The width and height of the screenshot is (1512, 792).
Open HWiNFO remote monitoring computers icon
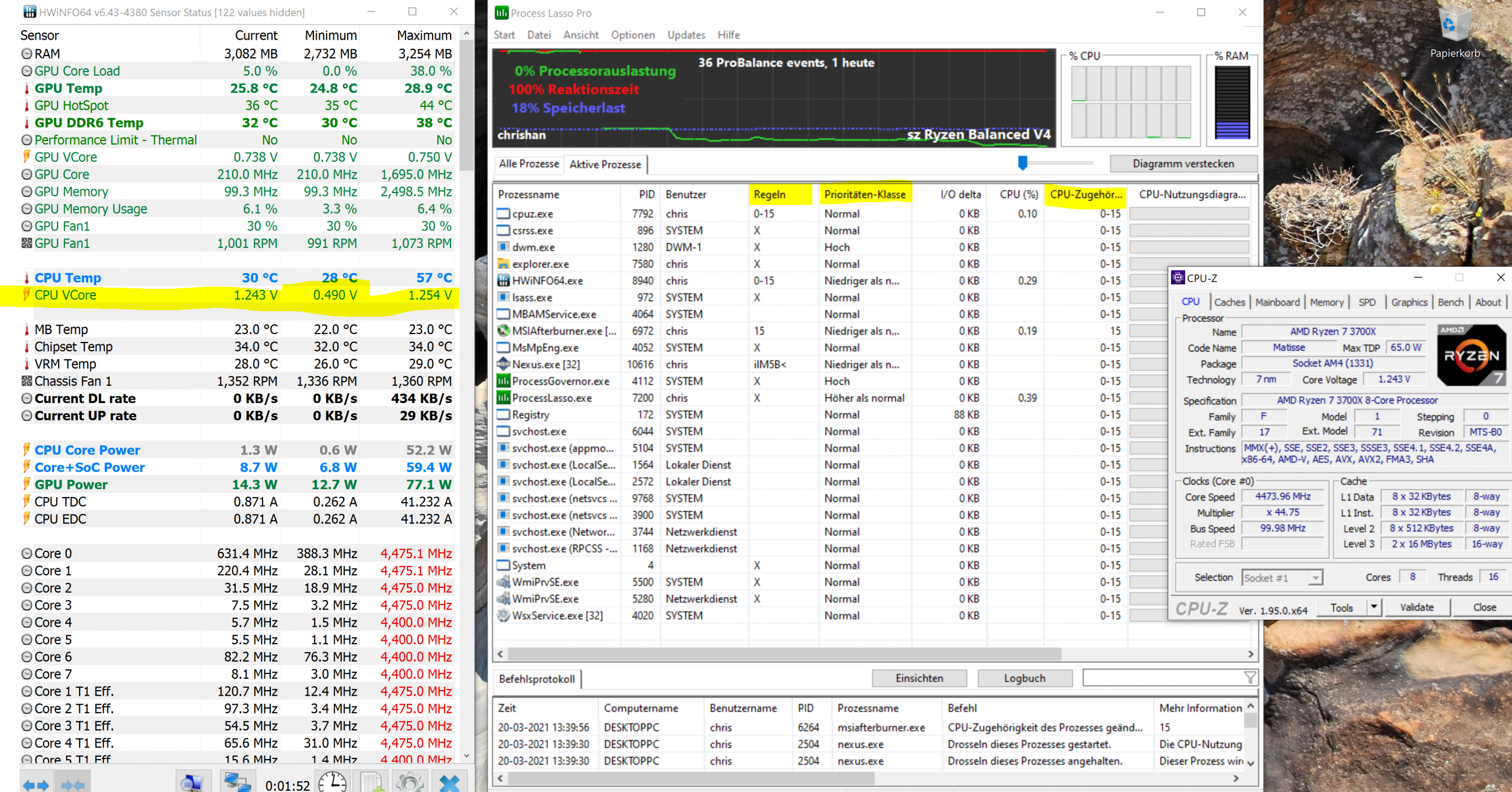(237, 783)
